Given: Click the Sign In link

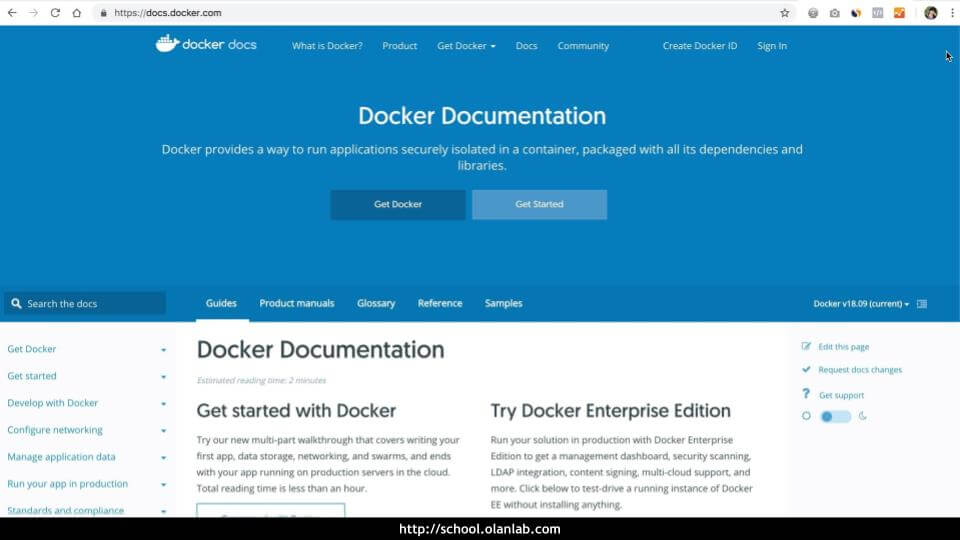Looking at the screenshot, I should click(x=772, y=46).
